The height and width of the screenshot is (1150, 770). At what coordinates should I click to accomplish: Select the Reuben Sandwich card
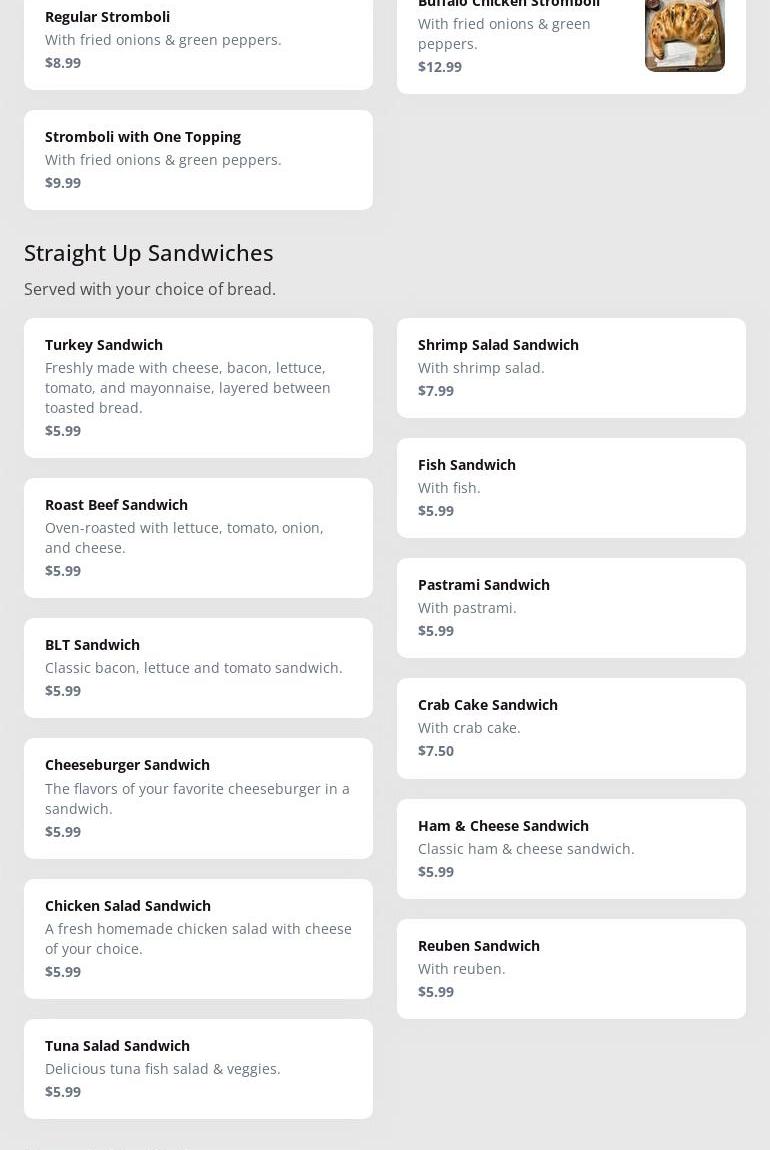[x=571, y=968]
